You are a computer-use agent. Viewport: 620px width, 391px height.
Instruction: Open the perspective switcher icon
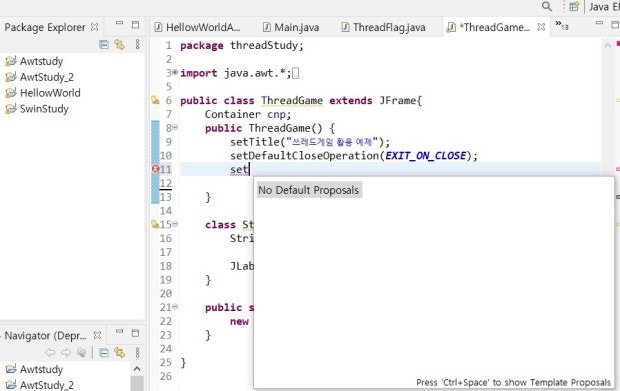(574, 6)
